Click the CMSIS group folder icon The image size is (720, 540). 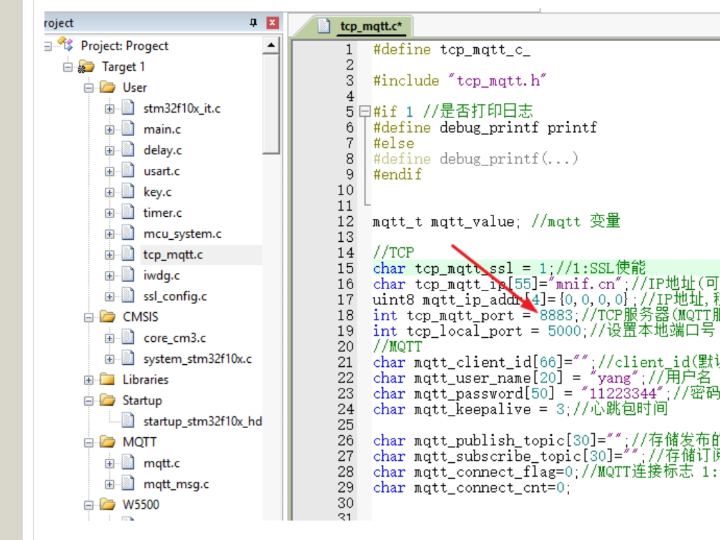107,317
